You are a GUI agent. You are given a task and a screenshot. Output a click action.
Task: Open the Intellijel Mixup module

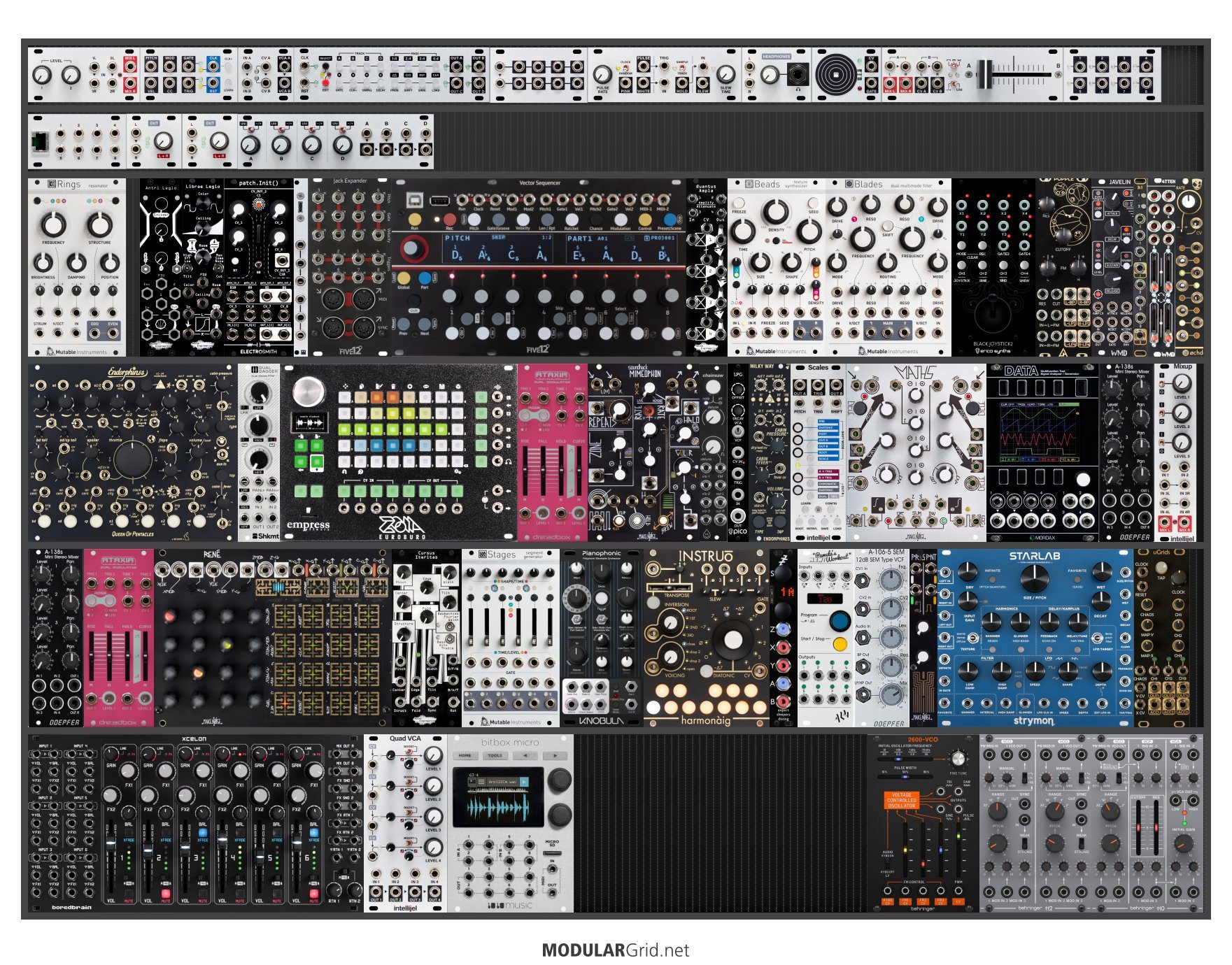[1182, 452]
